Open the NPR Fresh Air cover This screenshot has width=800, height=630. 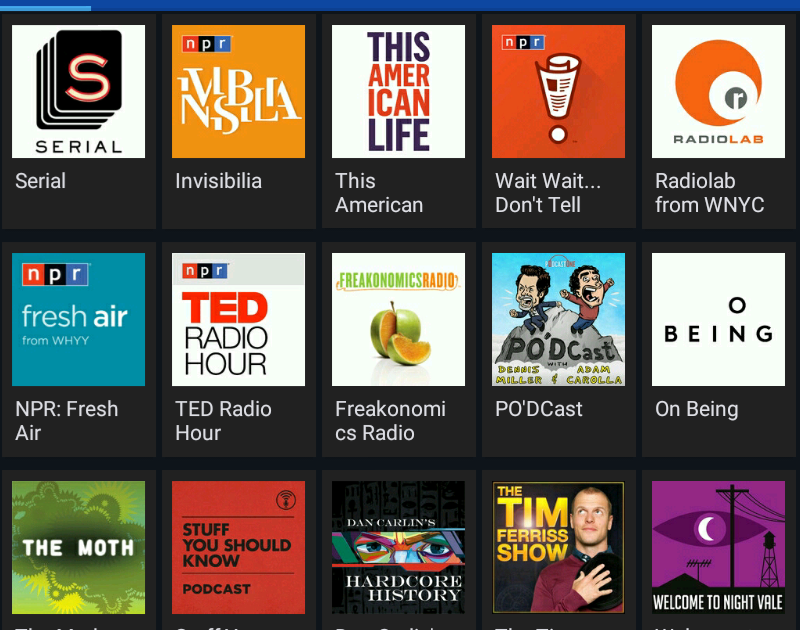tap(79, 319)
